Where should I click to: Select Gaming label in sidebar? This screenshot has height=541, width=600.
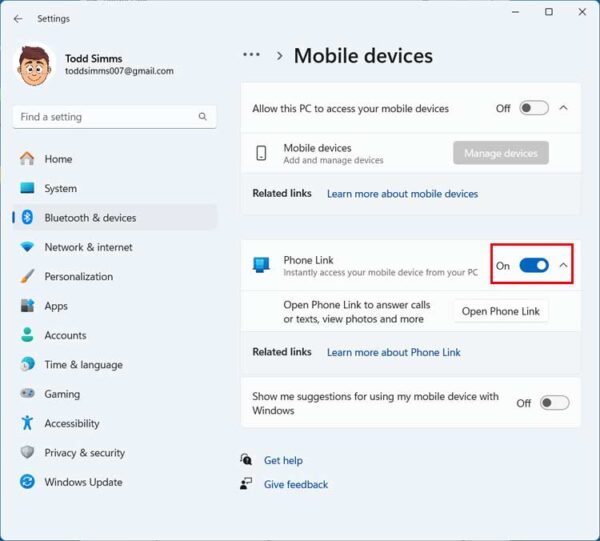62,394
